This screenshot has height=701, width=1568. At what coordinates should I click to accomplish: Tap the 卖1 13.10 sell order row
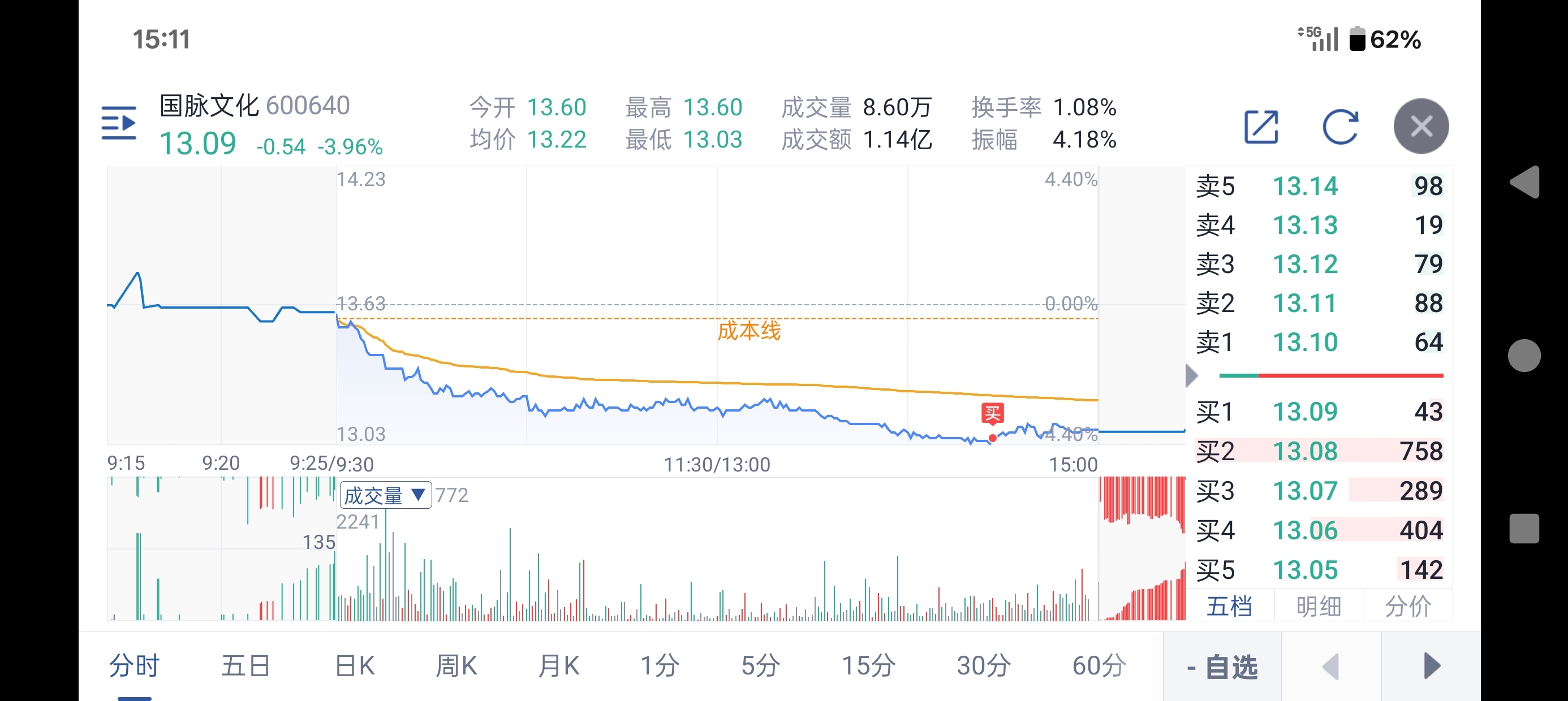pyautogui.click(x=1319, y=342)
